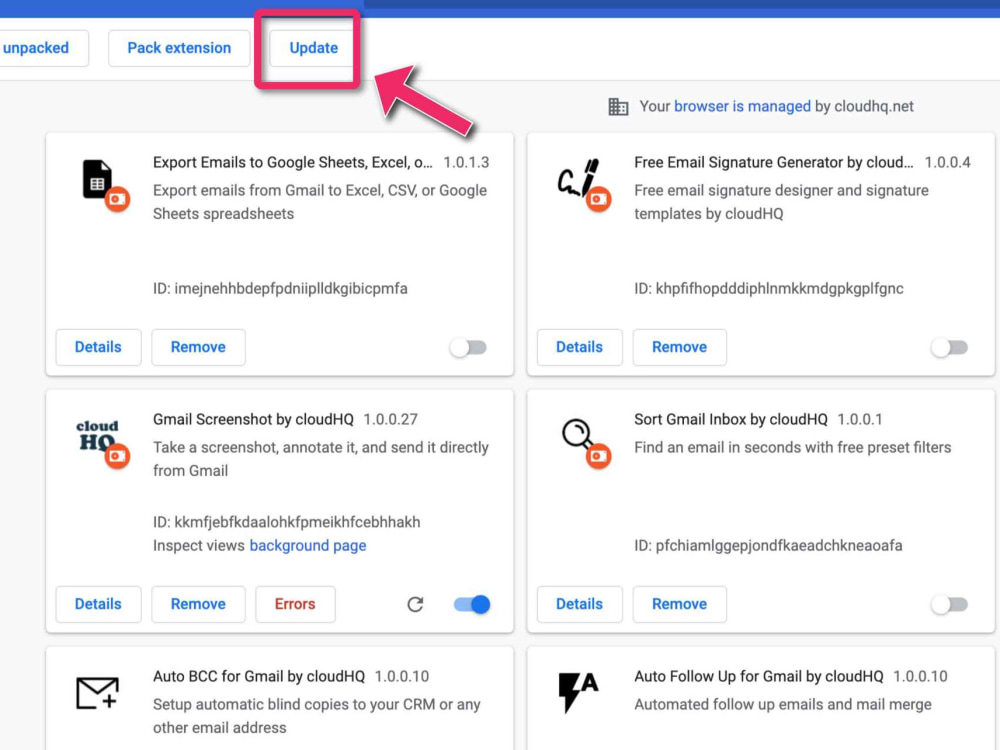Enable the Sort Gmail Inbox extension

(950, 604)
